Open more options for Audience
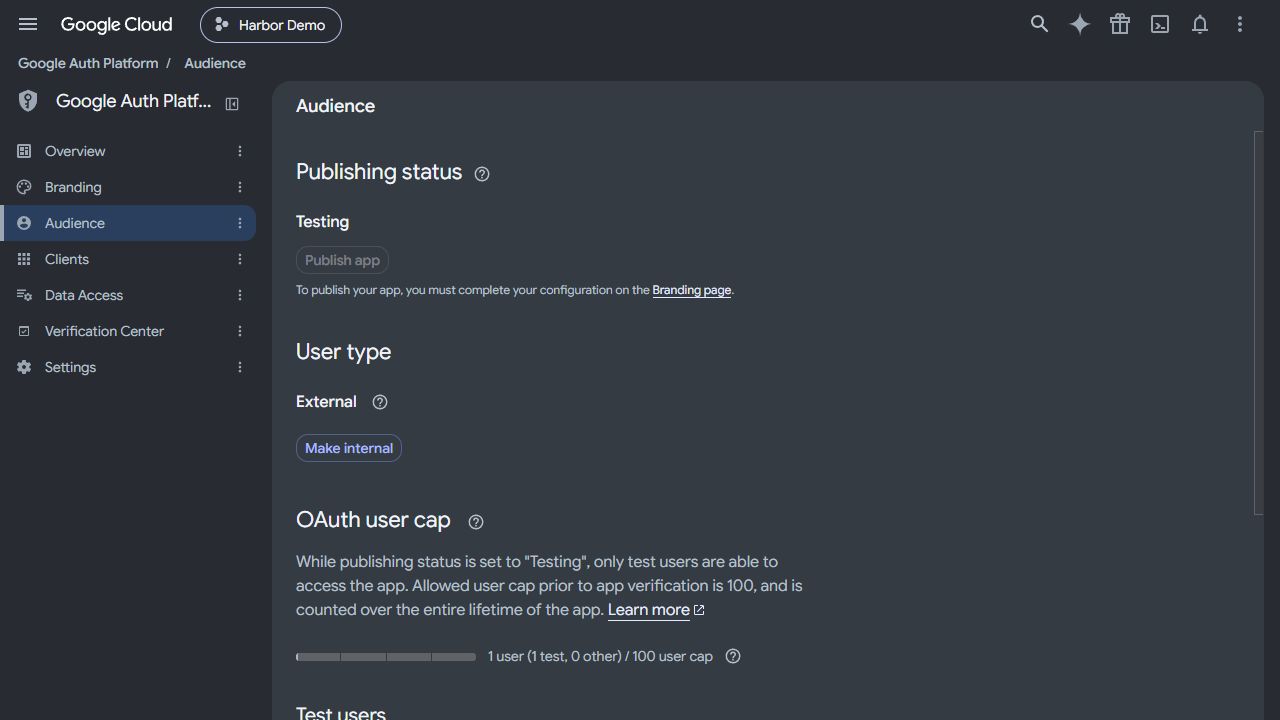The height and width of the screenshot is (720, 1280). point(240,223)
